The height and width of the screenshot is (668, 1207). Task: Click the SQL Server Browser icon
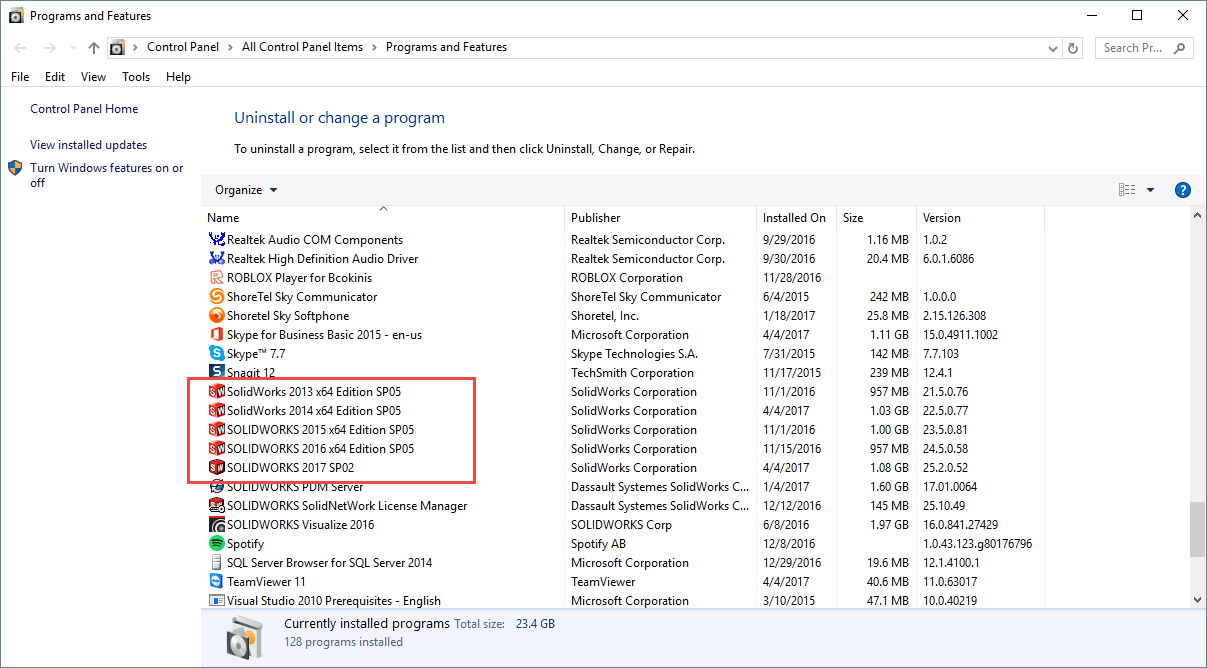[217, 563]
